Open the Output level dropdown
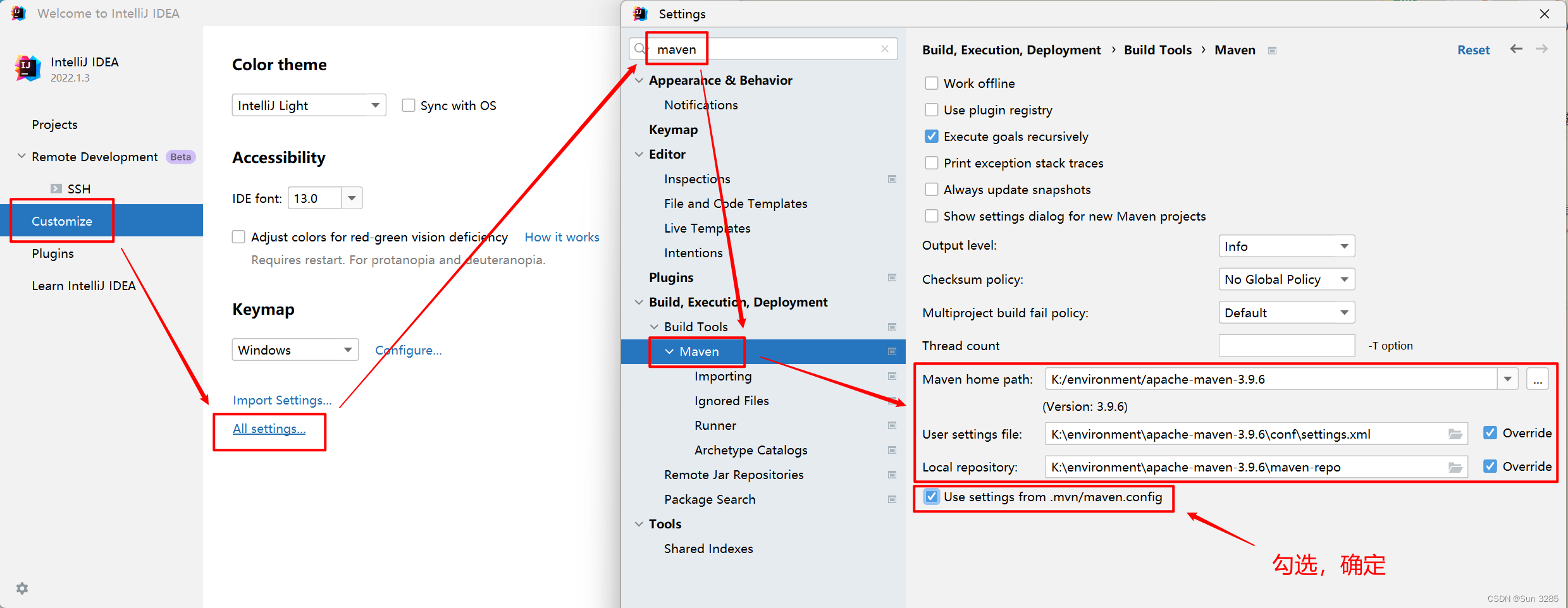 (1287, 246)
